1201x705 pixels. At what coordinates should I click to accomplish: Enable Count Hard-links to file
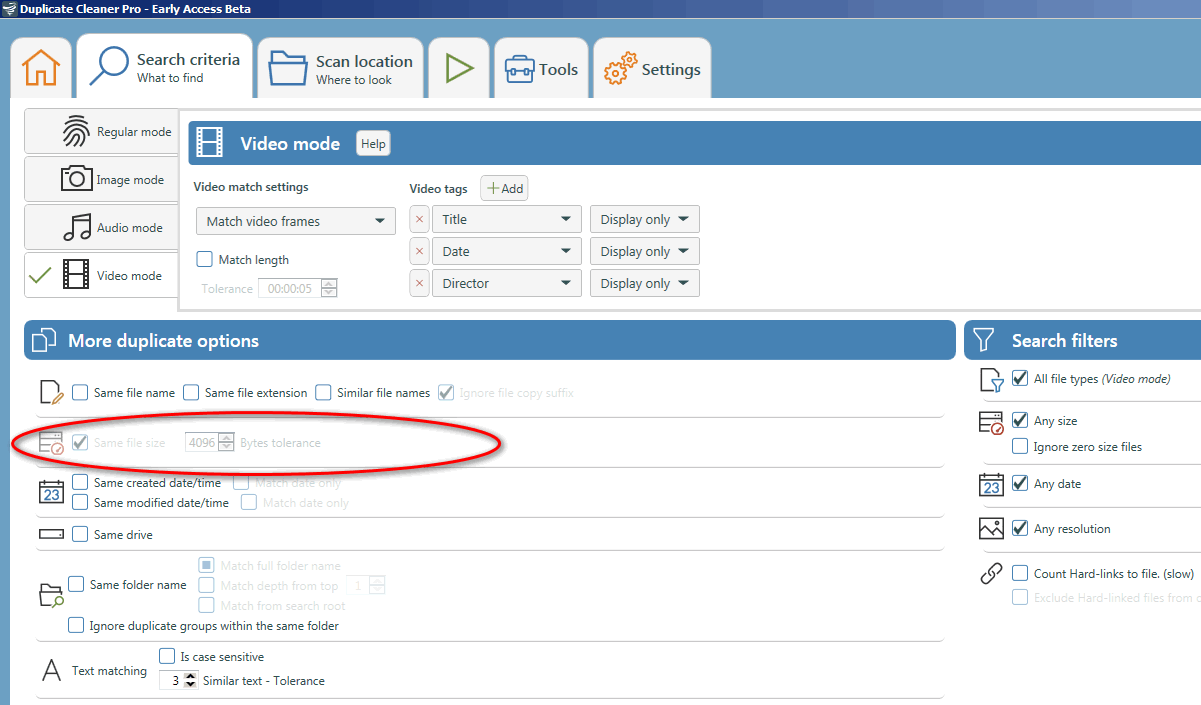coord(1020,573)
